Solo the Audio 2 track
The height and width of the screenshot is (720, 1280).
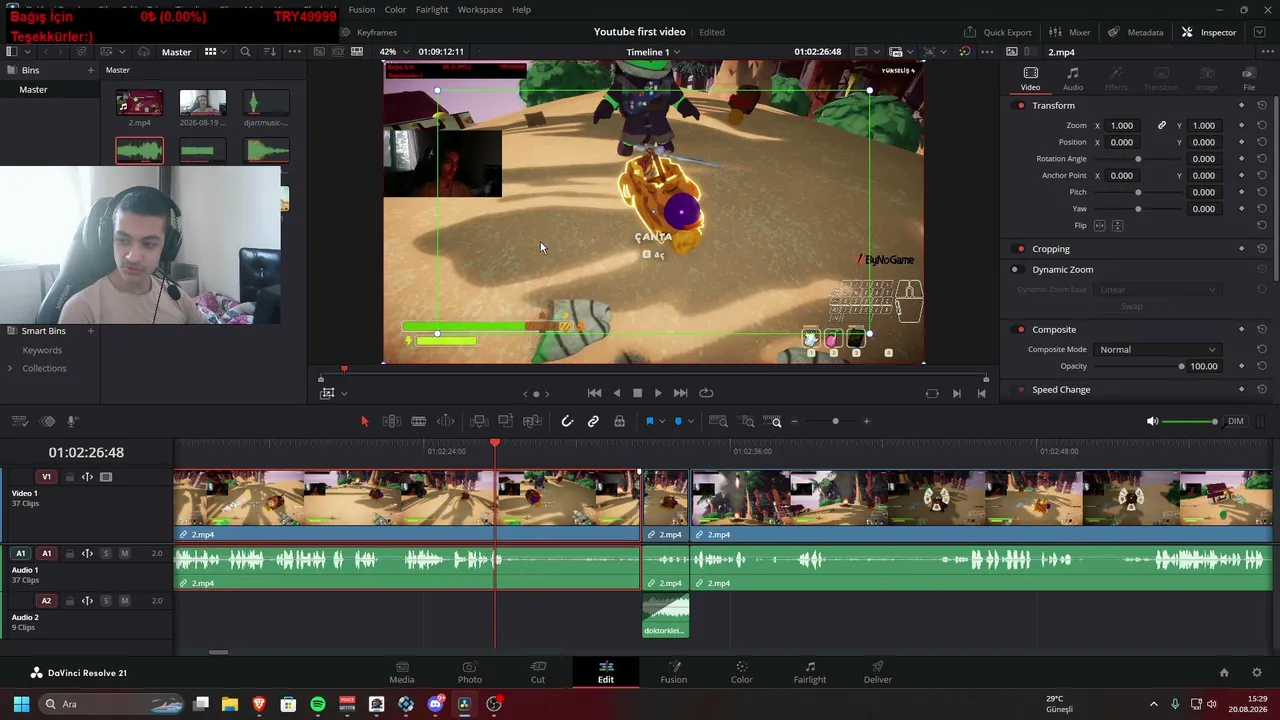pos(106,601)
